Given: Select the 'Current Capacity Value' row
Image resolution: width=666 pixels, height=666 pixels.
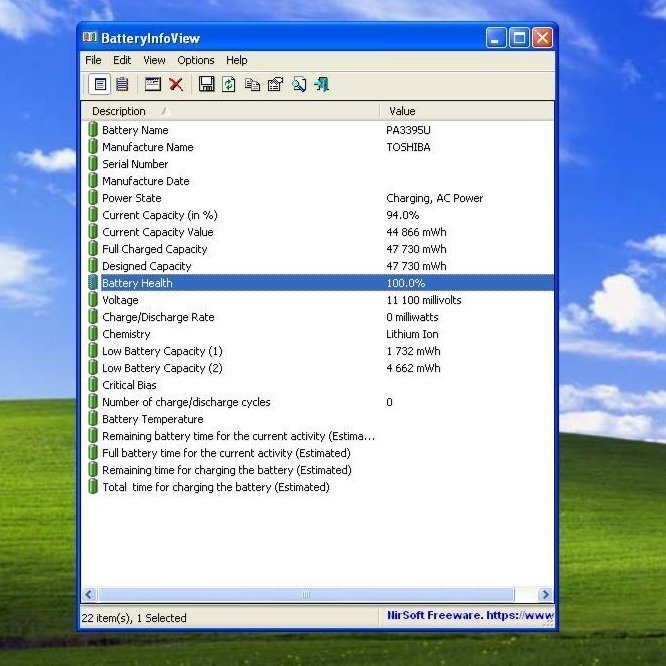Looking at the screenshot, I should point(317,232).
